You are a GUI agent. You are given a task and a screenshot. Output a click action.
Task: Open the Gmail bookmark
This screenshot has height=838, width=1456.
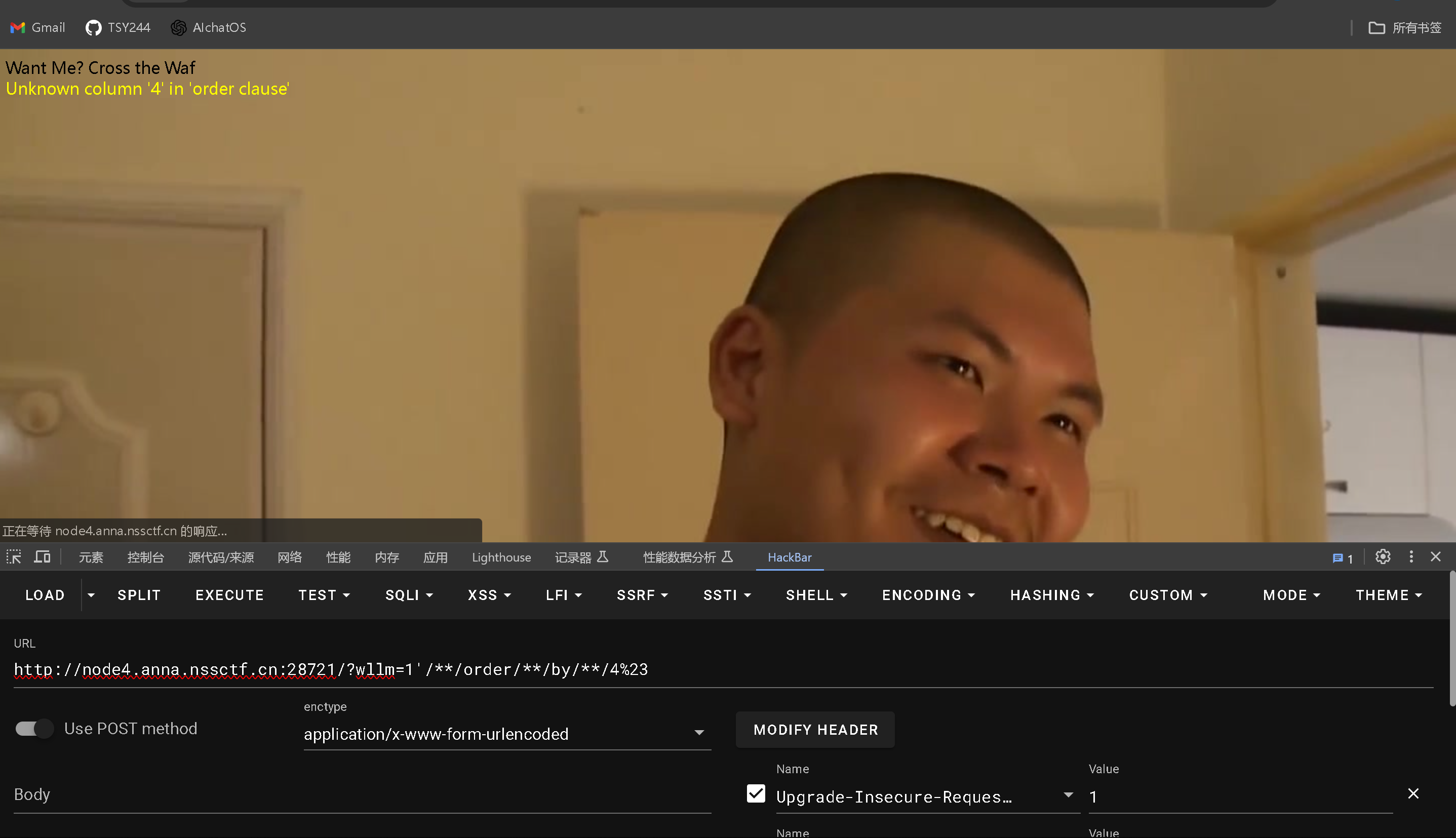tap(38, 27)
